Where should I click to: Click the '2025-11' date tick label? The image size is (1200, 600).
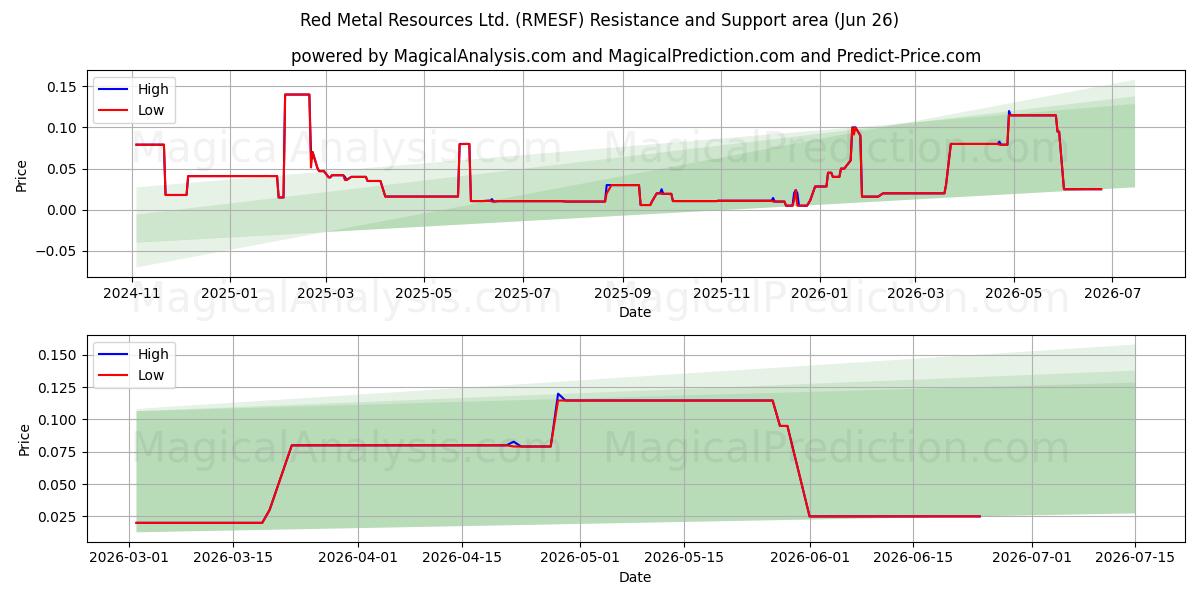(x=721, y=293)
